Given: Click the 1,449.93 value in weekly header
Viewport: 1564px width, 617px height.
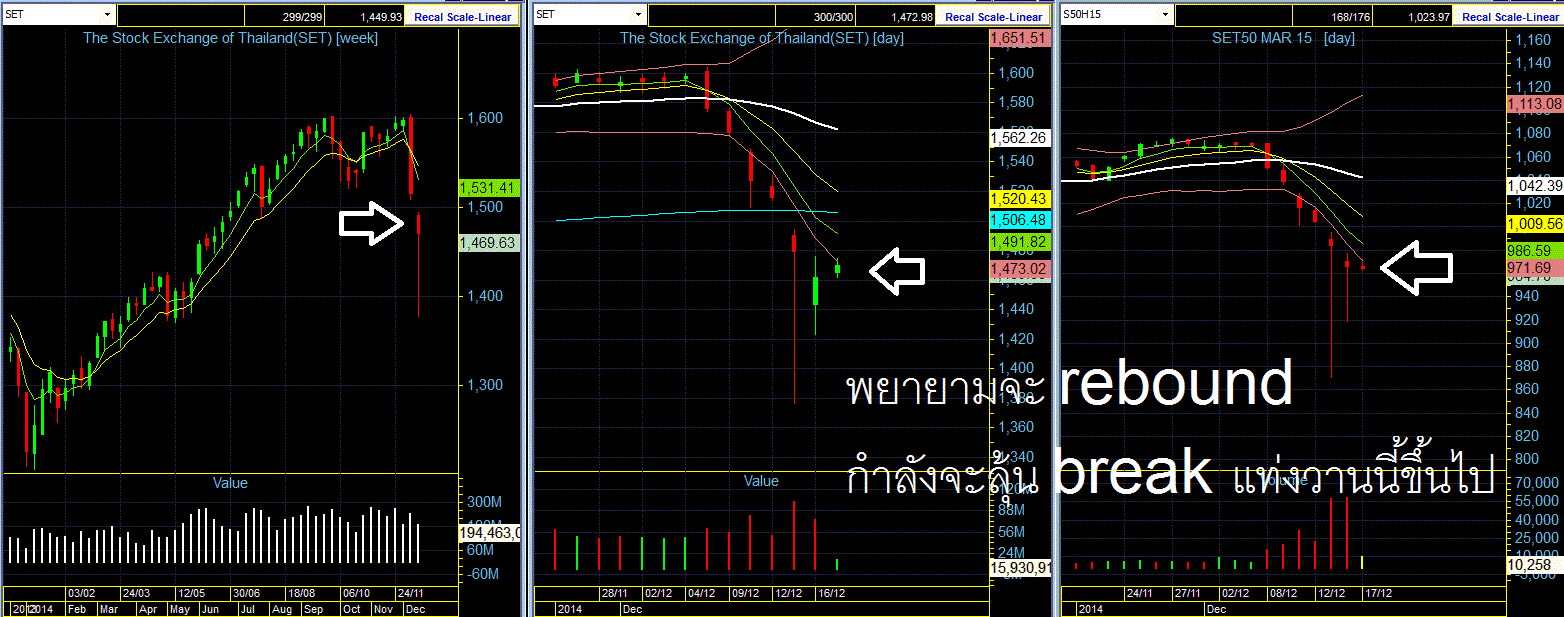Looking at the screenshot, I should tap(381, 16).
